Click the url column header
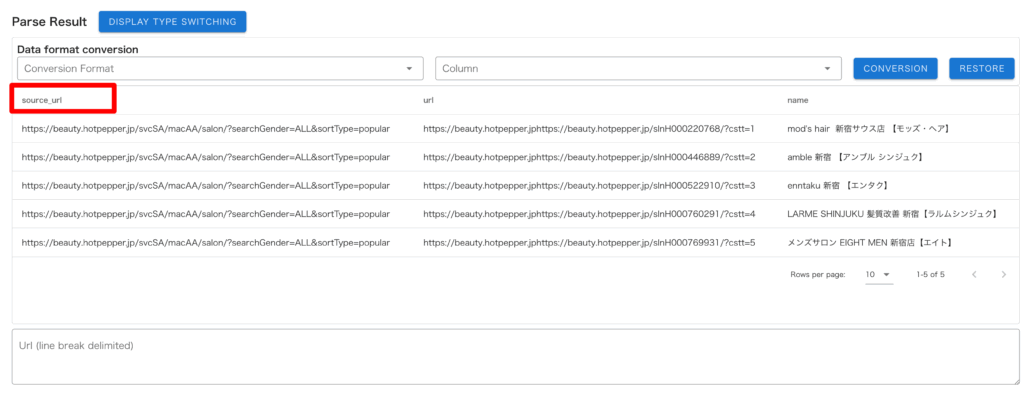 [428, 100]
